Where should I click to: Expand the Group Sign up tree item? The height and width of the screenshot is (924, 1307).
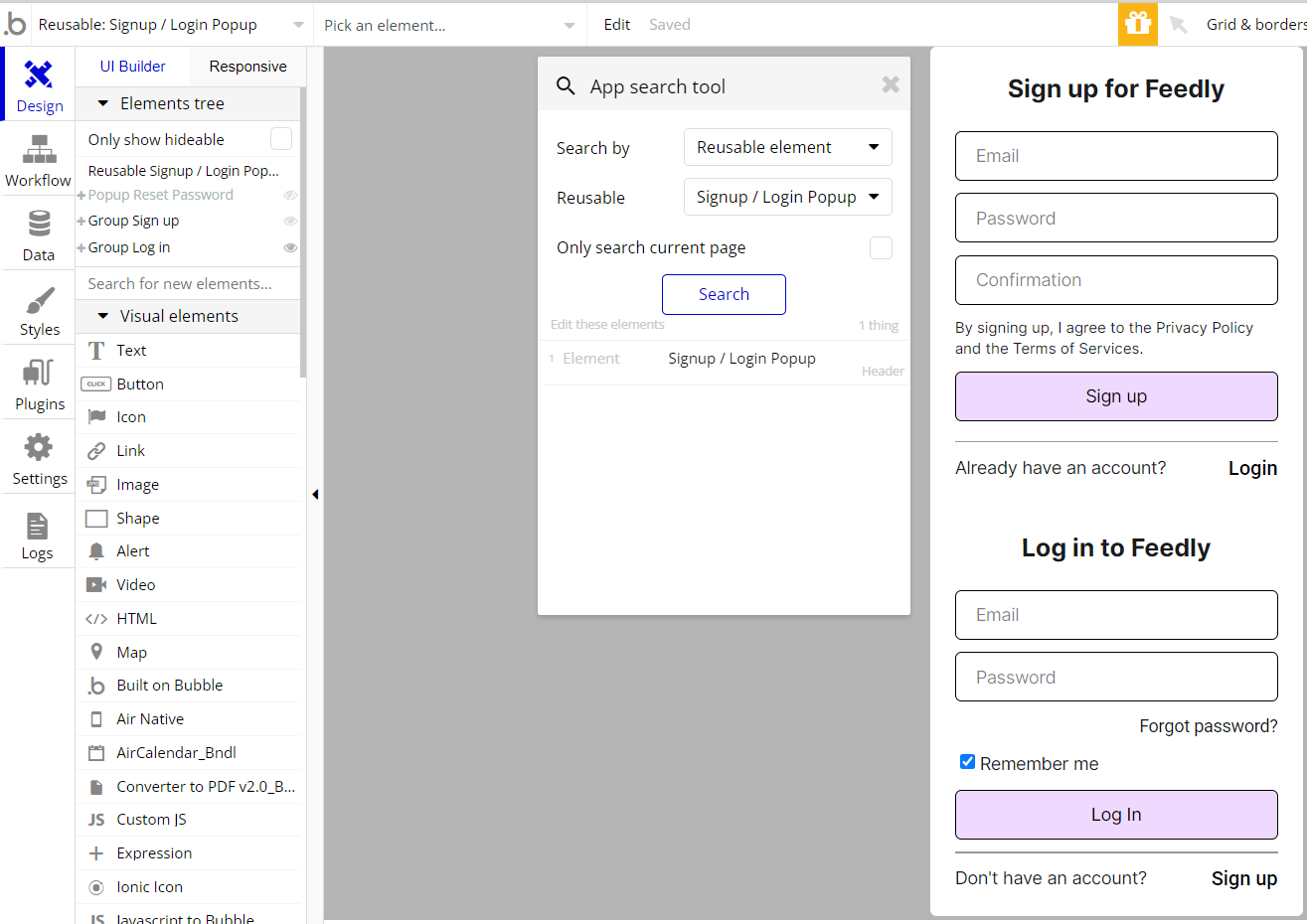82,222
